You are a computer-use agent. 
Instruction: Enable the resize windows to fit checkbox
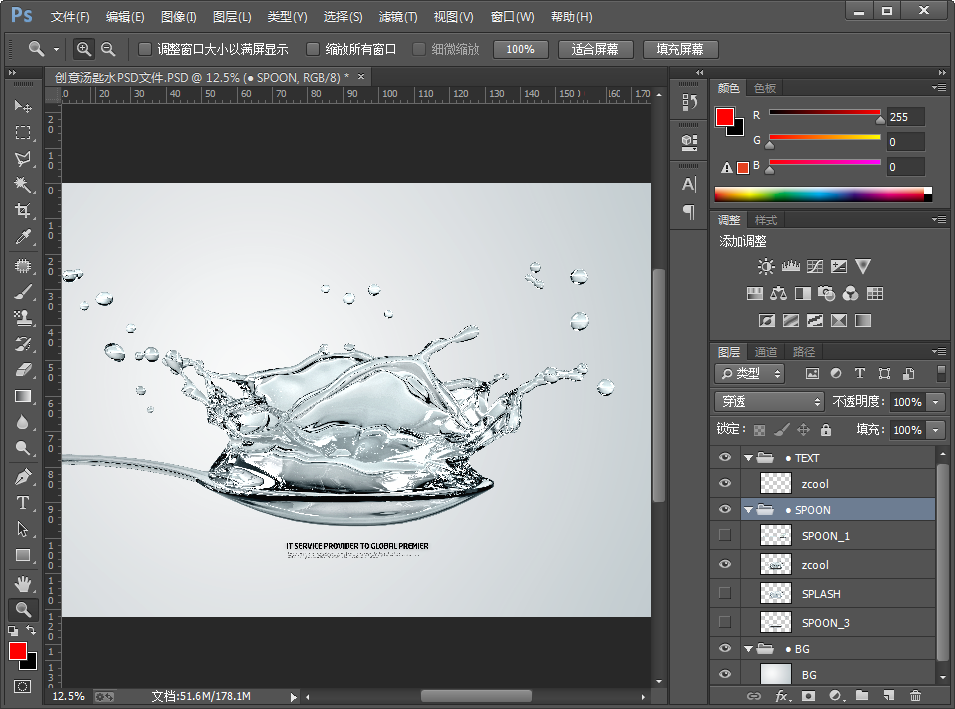click(145, 49)
